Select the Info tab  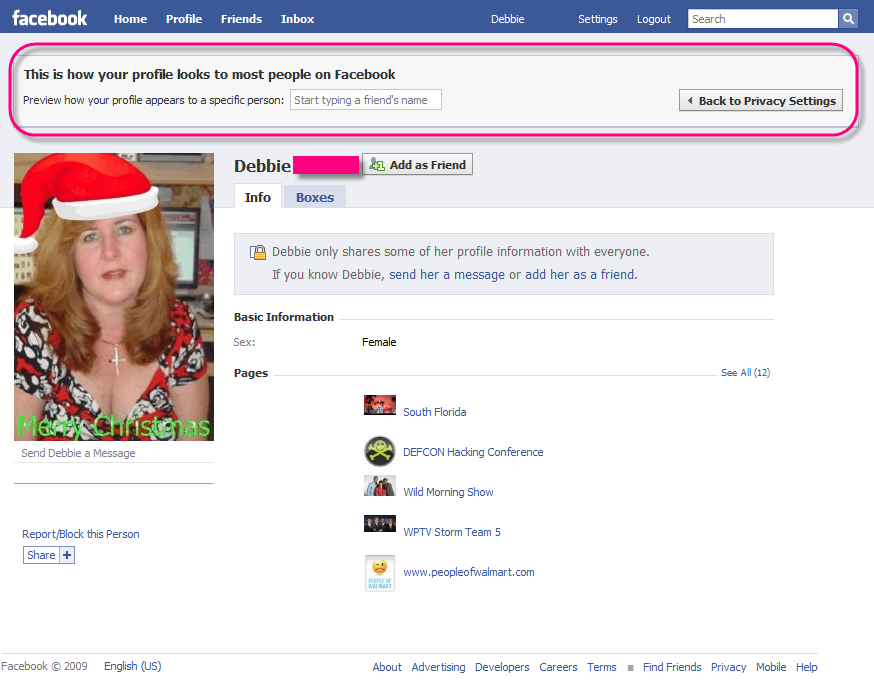tap(257, 197)
